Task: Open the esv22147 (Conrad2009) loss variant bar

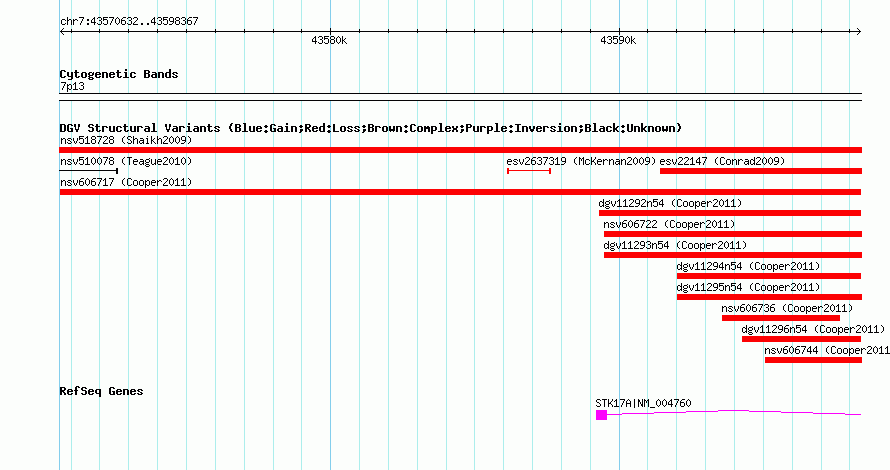Action: click(x=761, y=171)
